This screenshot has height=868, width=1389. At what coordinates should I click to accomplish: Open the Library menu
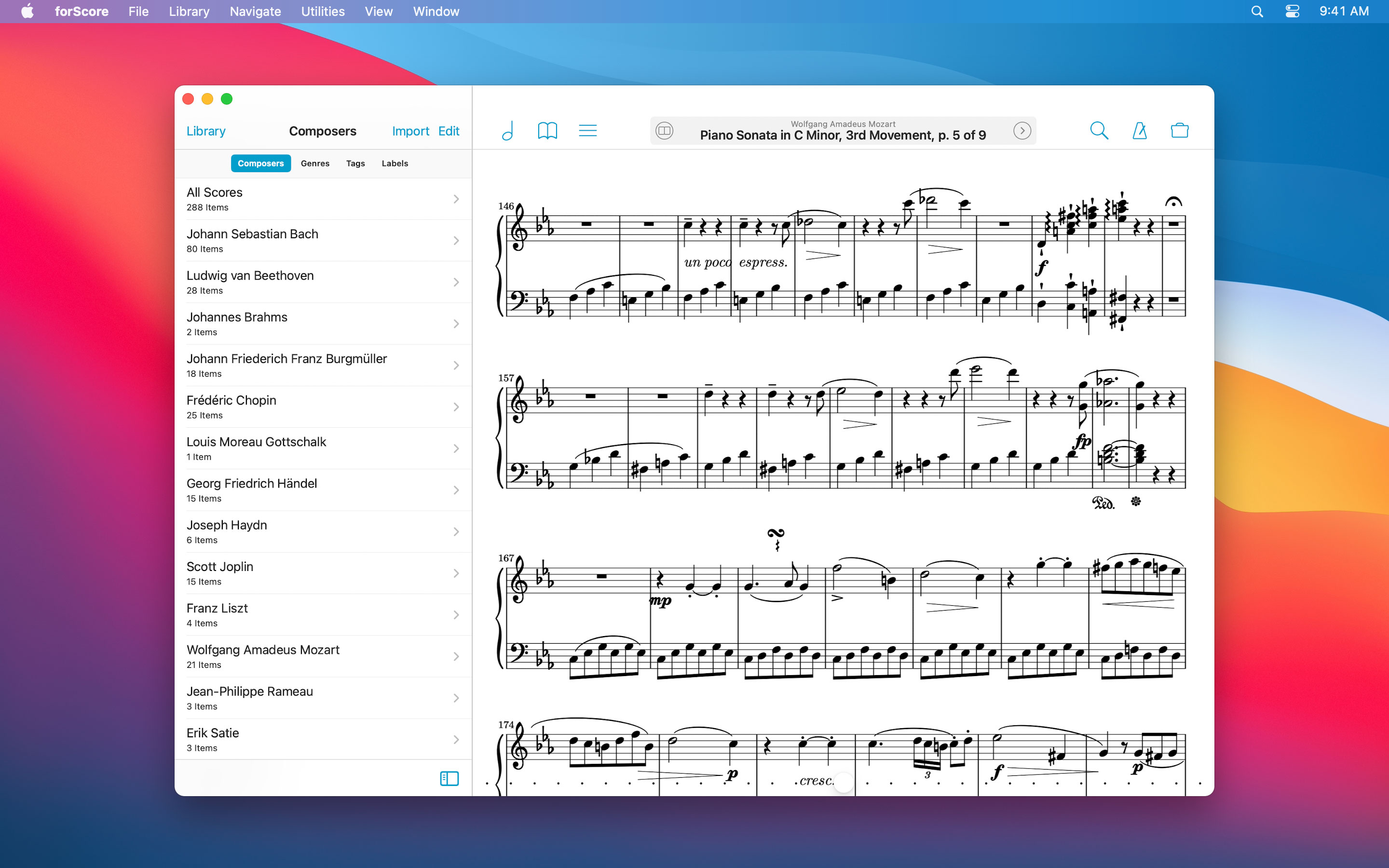[x=189, y=12]
